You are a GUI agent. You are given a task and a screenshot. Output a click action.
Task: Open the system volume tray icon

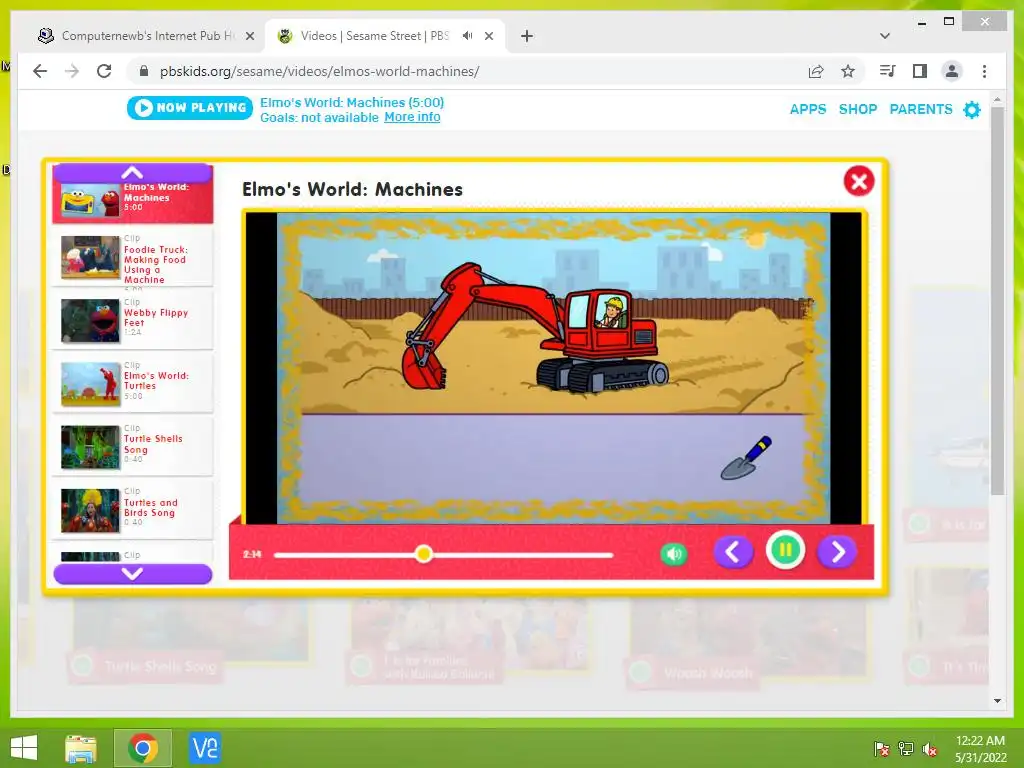(930, 749)
